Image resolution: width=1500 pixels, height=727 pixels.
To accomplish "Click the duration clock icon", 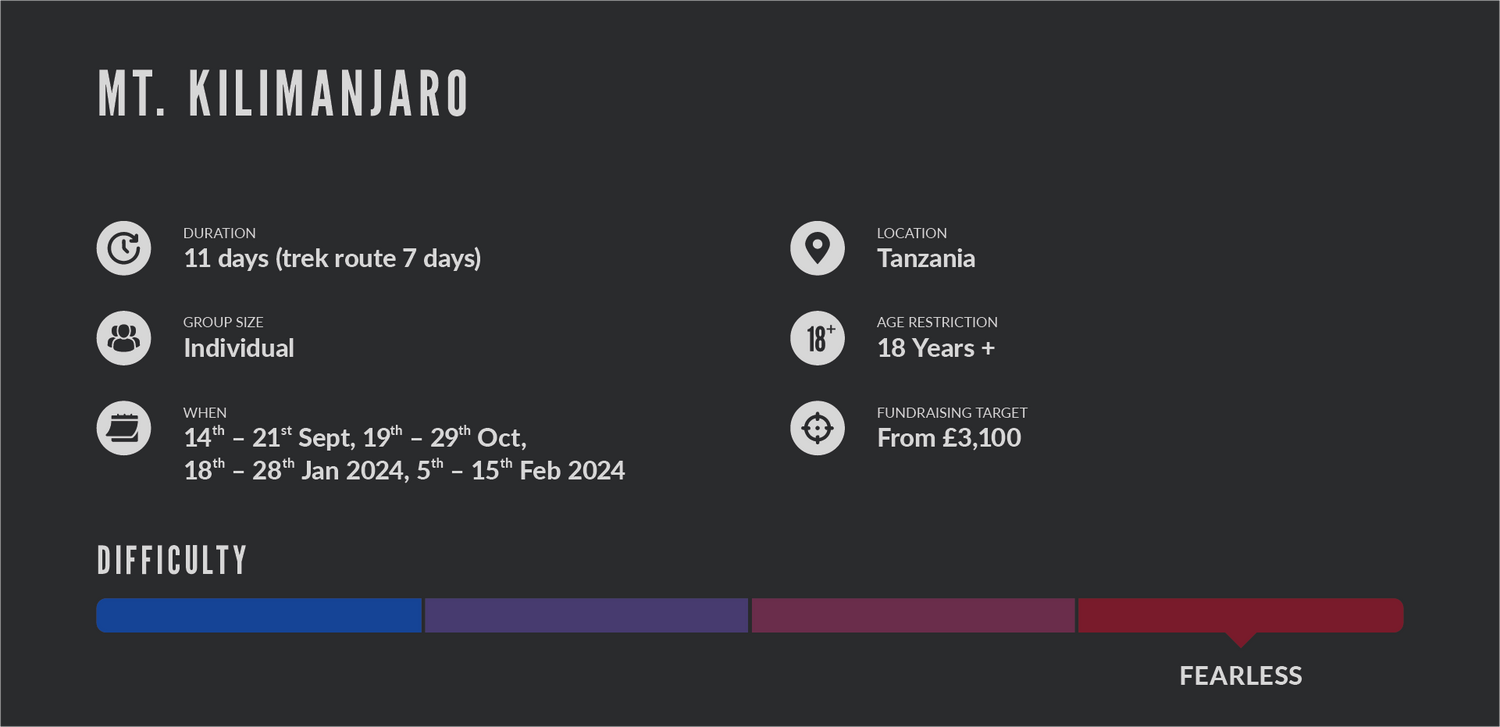I will pos(124,248).
